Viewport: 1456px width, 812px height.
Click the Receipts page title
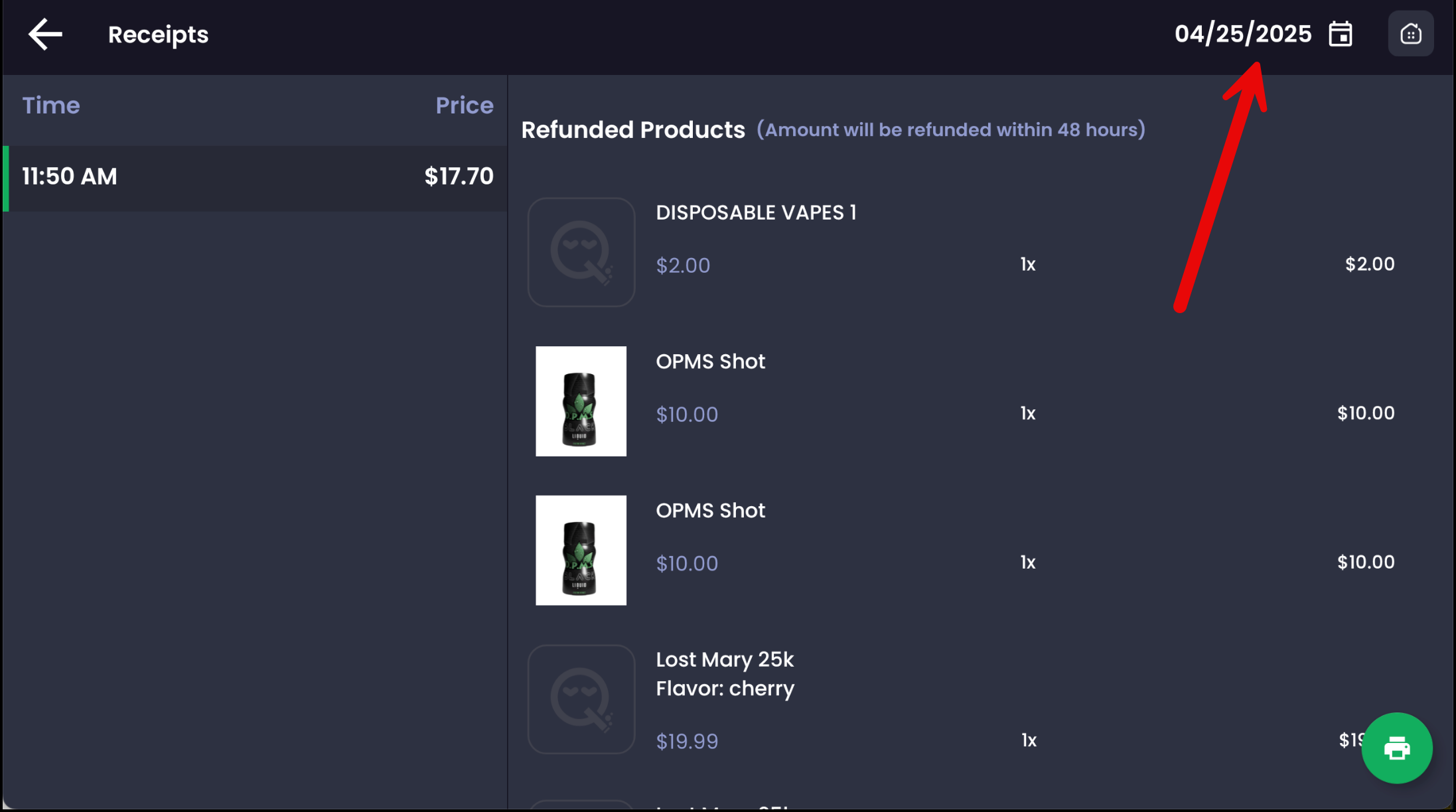coord(158,34)
